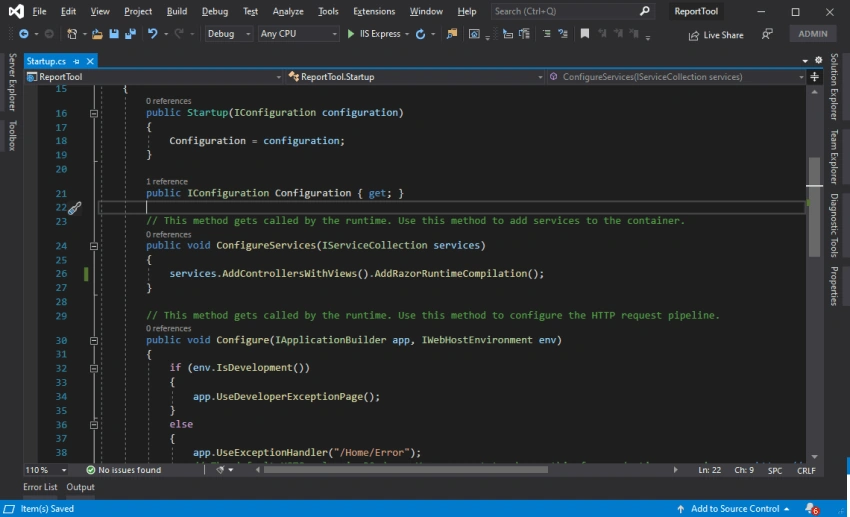Open the ReportTool project navigation dropdown
The height and width of the screenshot is (517, 850).
pyautogui.click(x=154, y=77)
